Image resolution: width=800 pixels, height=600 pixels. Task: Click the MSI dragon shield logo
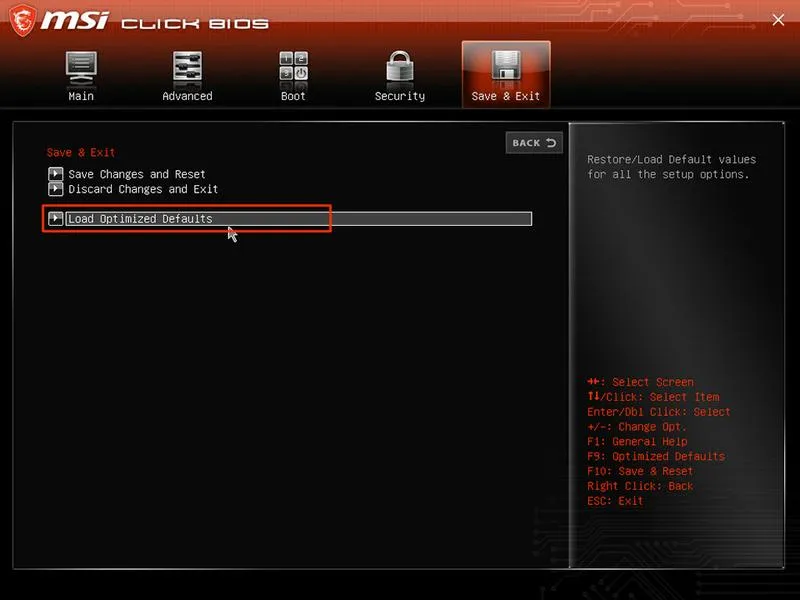pyautogui.click(x=23, y=20)
